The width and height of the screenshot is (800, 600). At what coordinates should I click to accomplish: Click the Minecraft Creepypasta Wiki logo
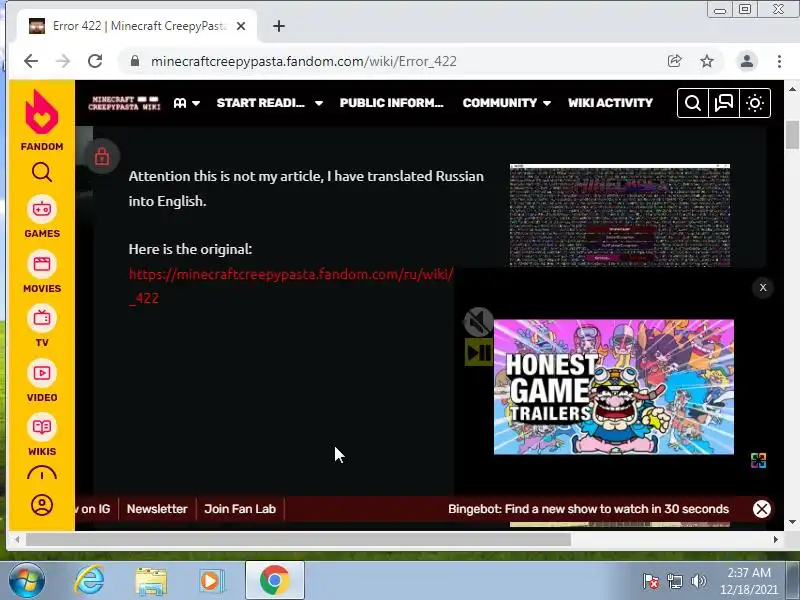[124, 103]
